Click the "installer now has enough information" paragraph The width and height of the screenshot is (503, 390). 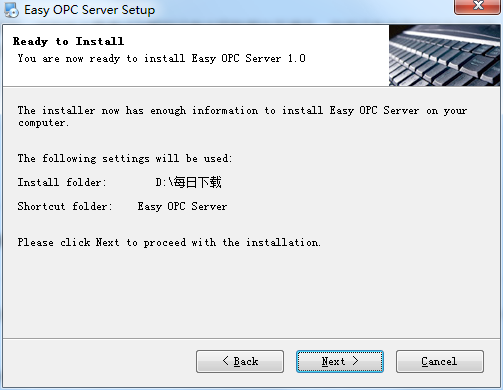(x=242, y=116)
